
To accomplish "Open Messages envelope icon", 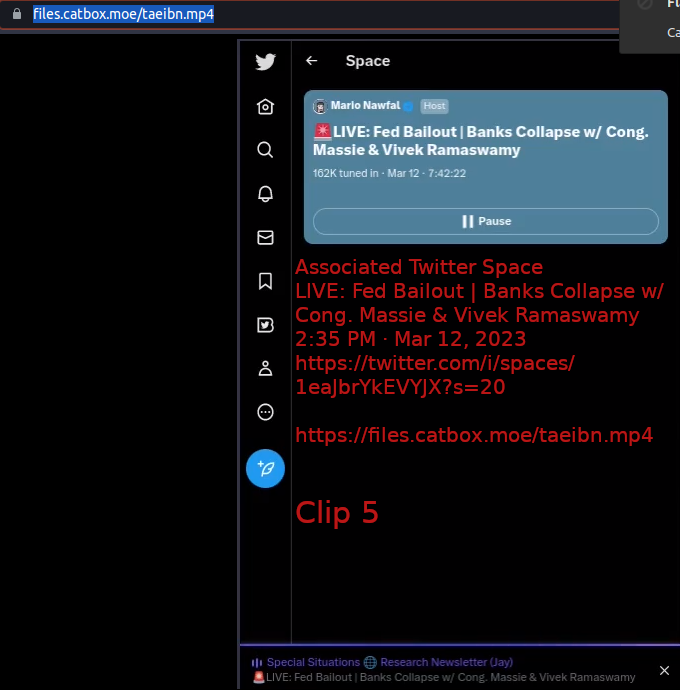I will 265,238.
